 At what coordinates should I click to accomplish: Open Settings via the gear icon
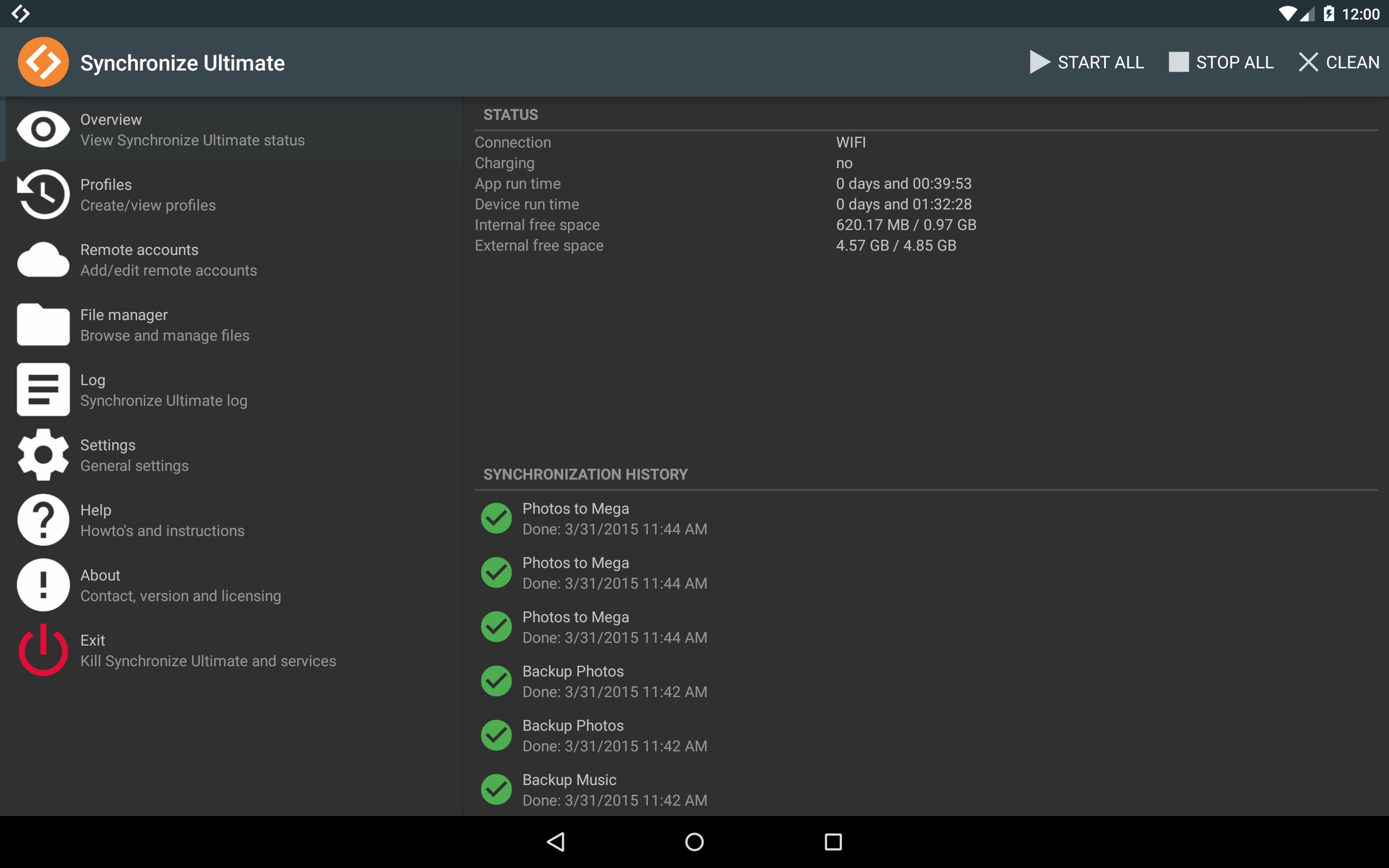click(x=43, y=455)
